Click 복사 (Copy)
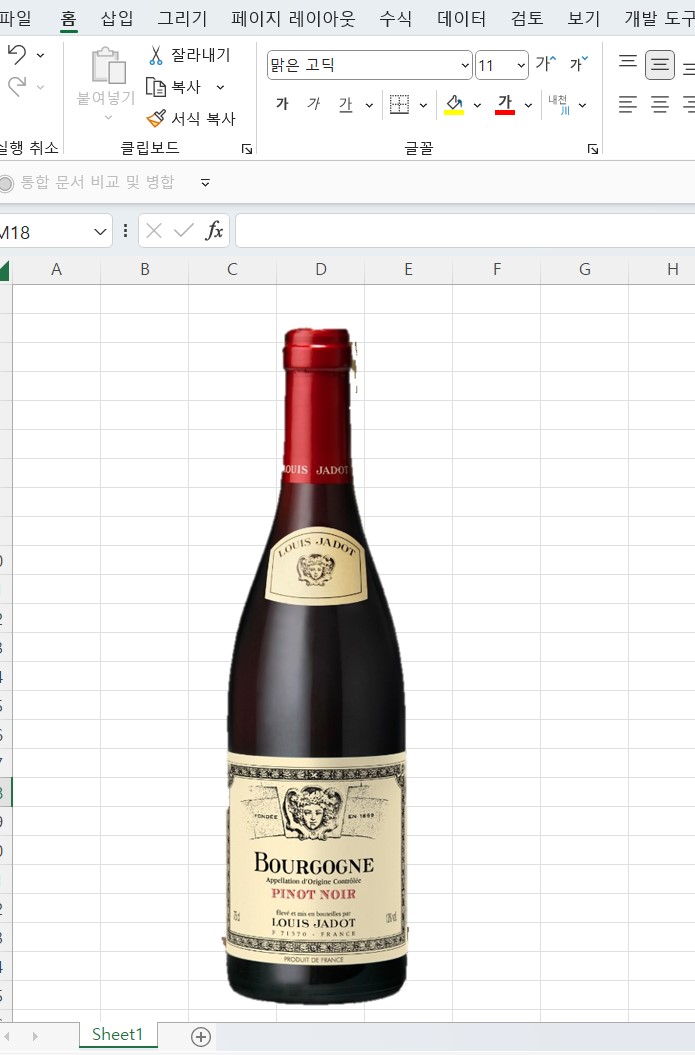The width and height of the screenshot is (695, 1055). point(174,87)
